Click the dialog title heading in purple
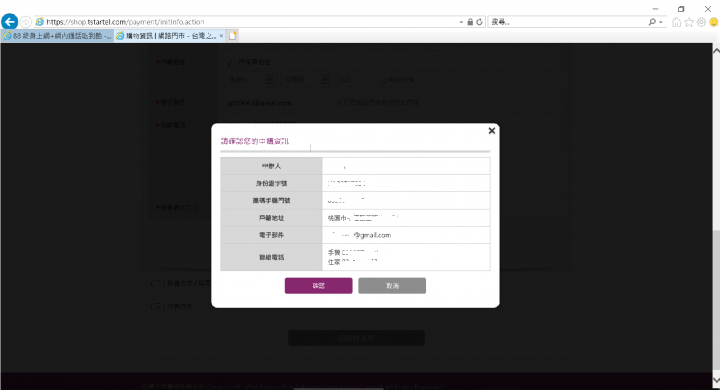Viewport: 720px width, 390px height. point(255,141)
